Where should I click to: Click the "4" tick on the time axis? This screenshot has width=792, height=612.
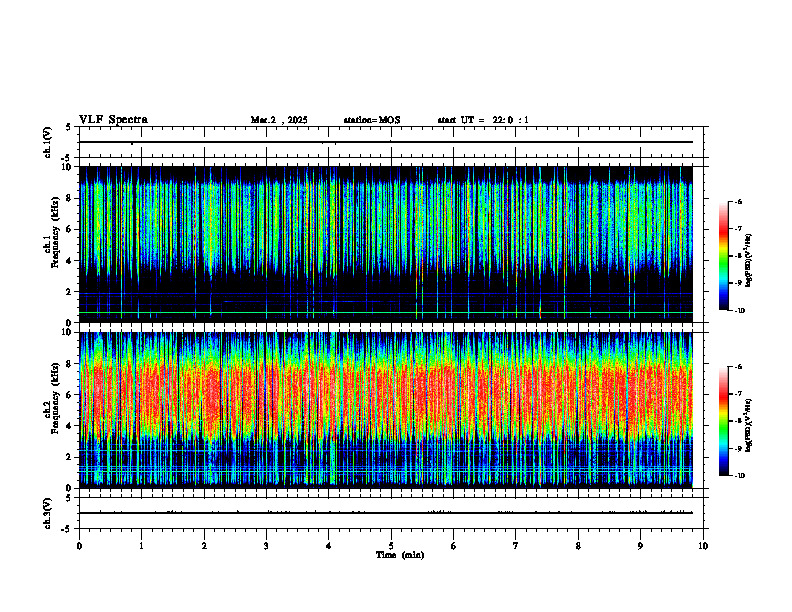[328, 546]
